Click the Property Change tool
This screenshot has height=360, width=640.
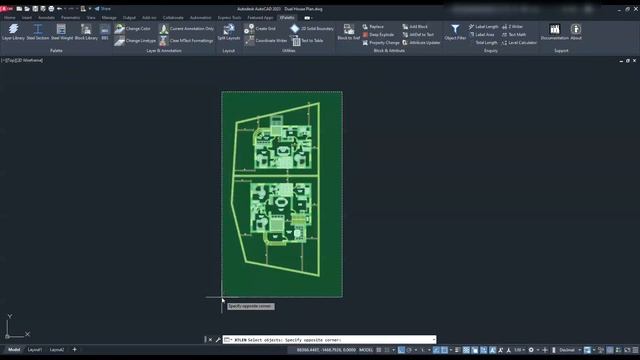coord(381,42)
